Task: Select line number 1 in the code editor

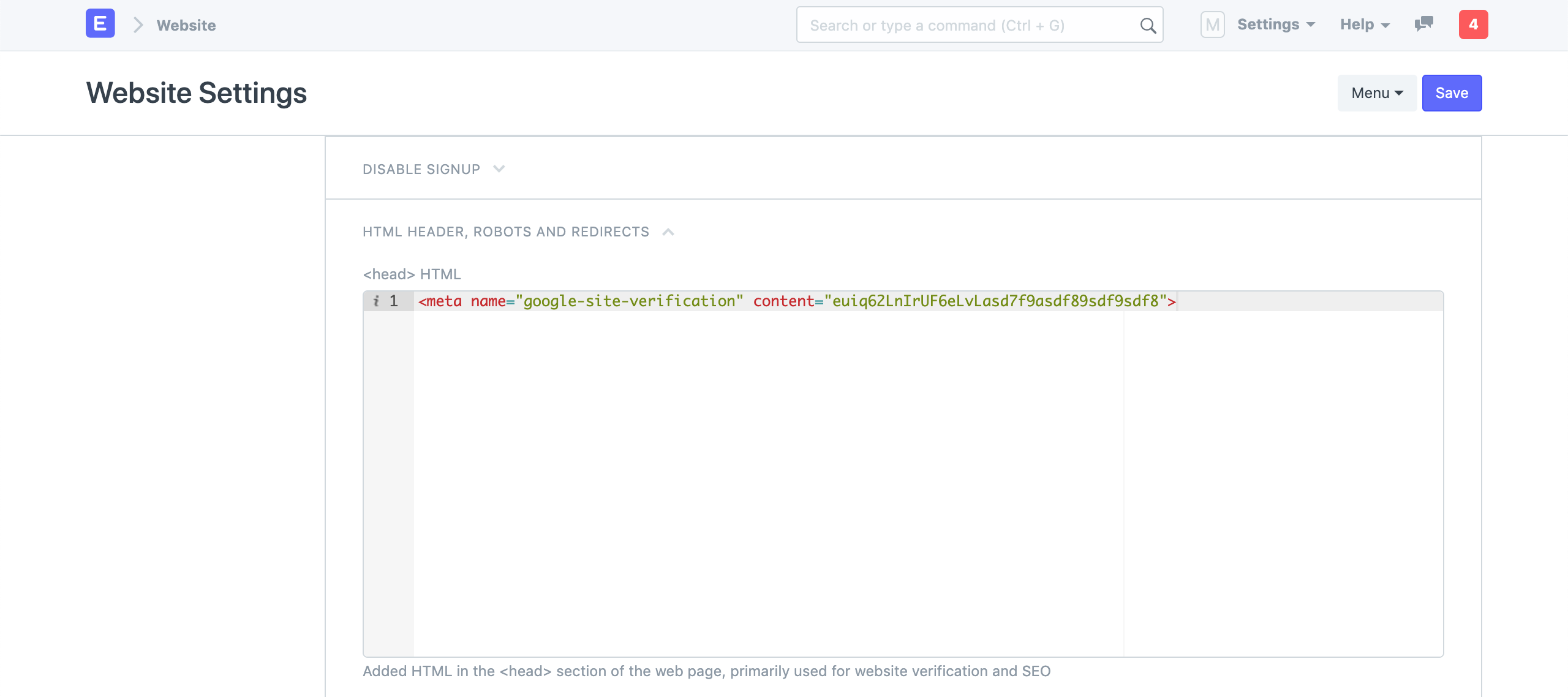Action: click(x=394, y=301)
